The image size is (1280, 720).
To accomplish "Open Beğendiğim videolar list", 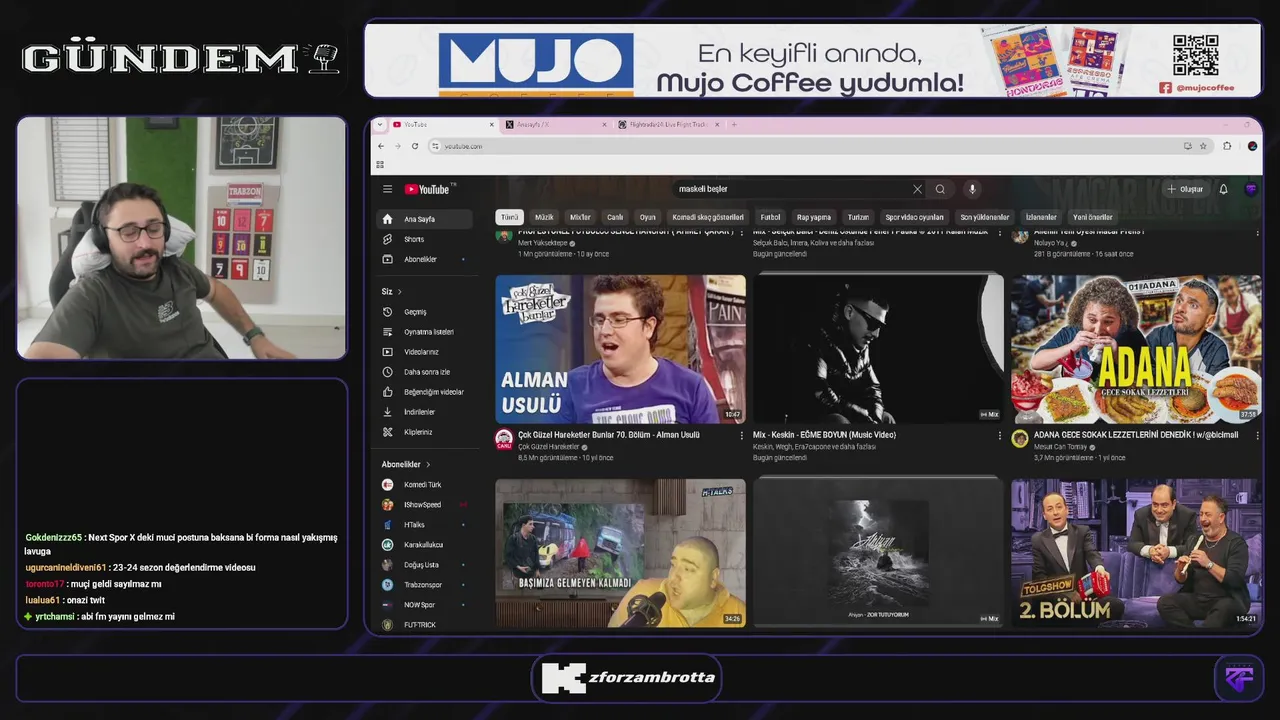I will click(x=425, y=392).
